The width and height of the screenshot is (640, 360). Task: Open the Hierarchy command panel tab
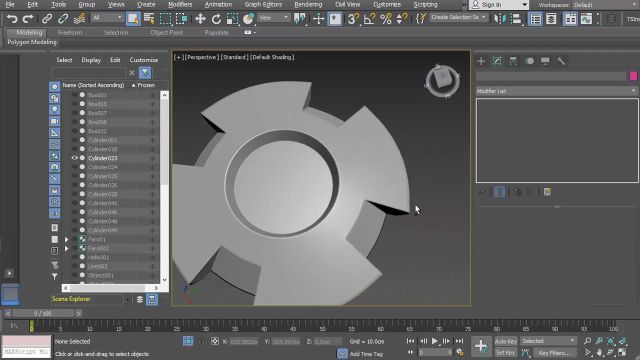point(513,61)
